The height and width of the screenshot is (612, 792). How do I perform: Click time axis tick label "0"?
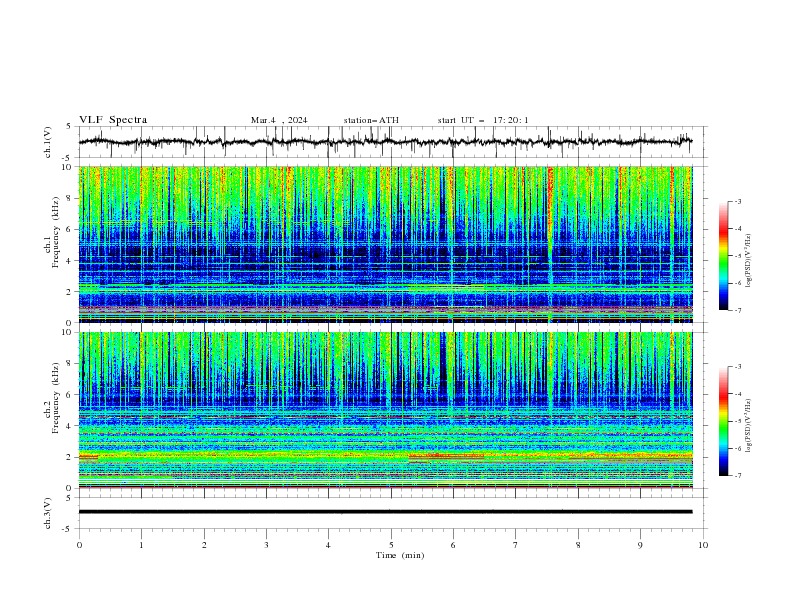pyautogui.click(x=79, y=545)
